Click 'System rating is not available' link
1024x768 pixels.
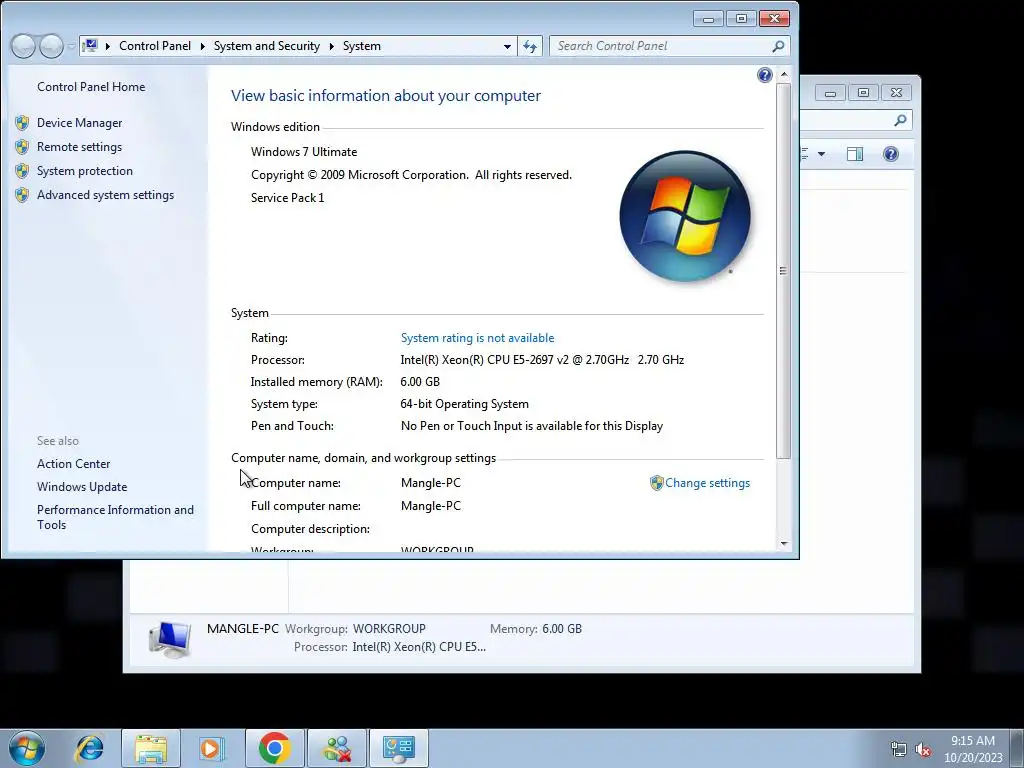click(x=477, y=338)
